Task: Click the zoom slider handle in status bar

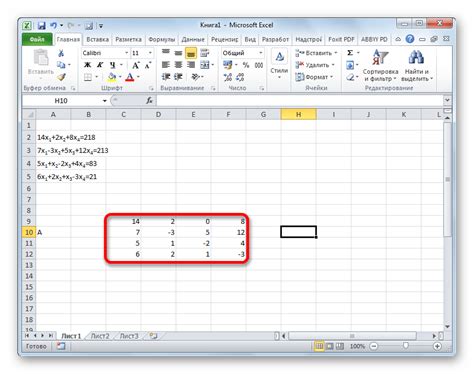Action: [406, 346]
